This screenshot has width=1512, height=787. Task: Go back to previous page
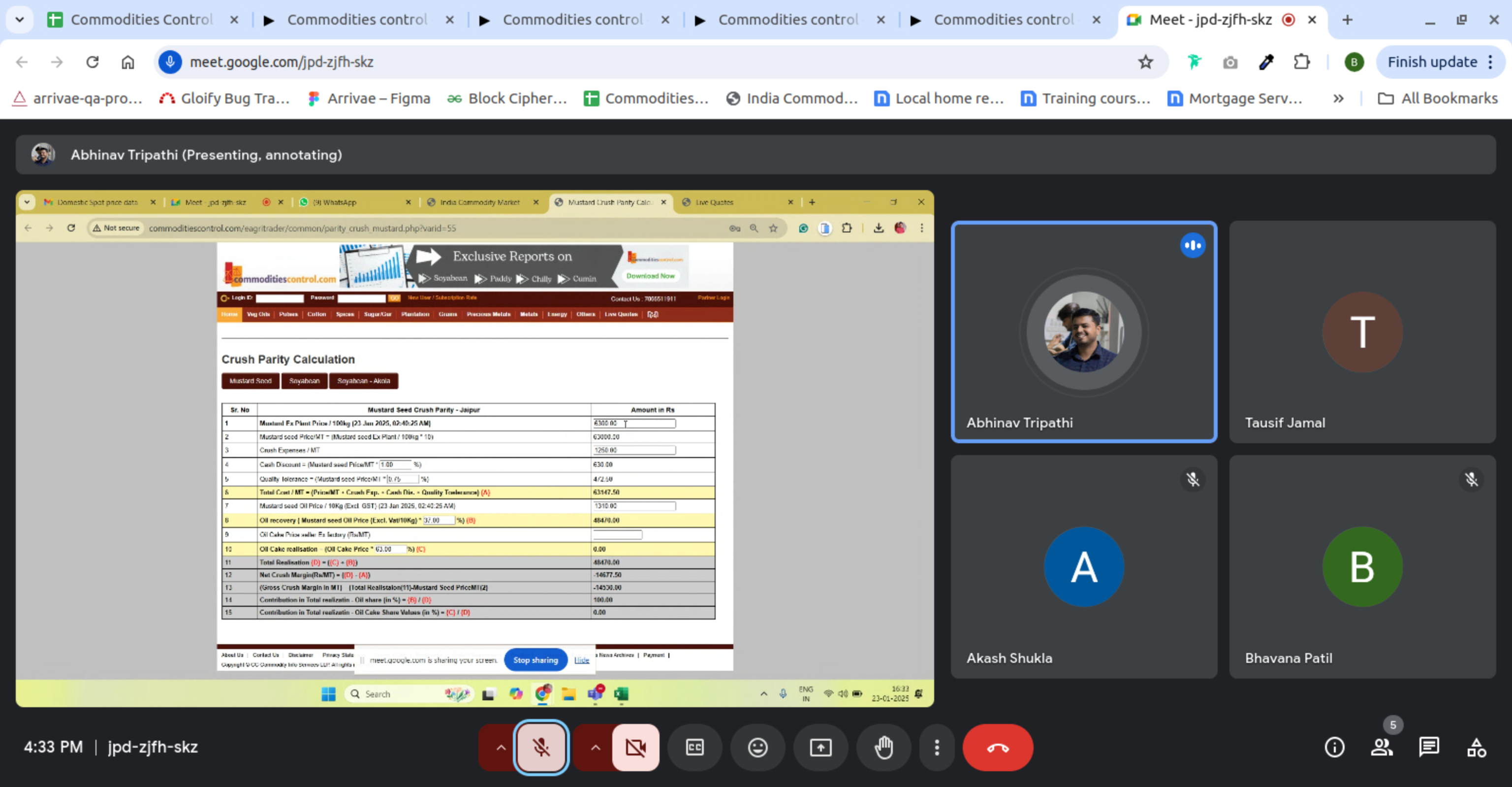click(x=22, y=62)
